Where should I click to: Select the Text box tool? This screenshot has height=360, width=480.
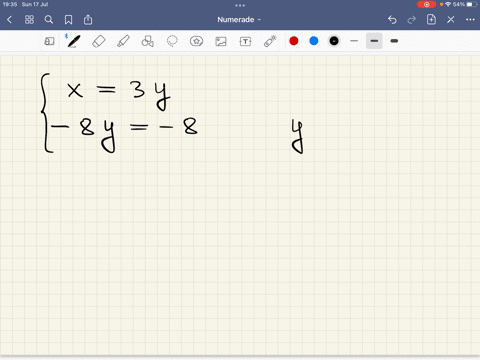click(245, 41)
